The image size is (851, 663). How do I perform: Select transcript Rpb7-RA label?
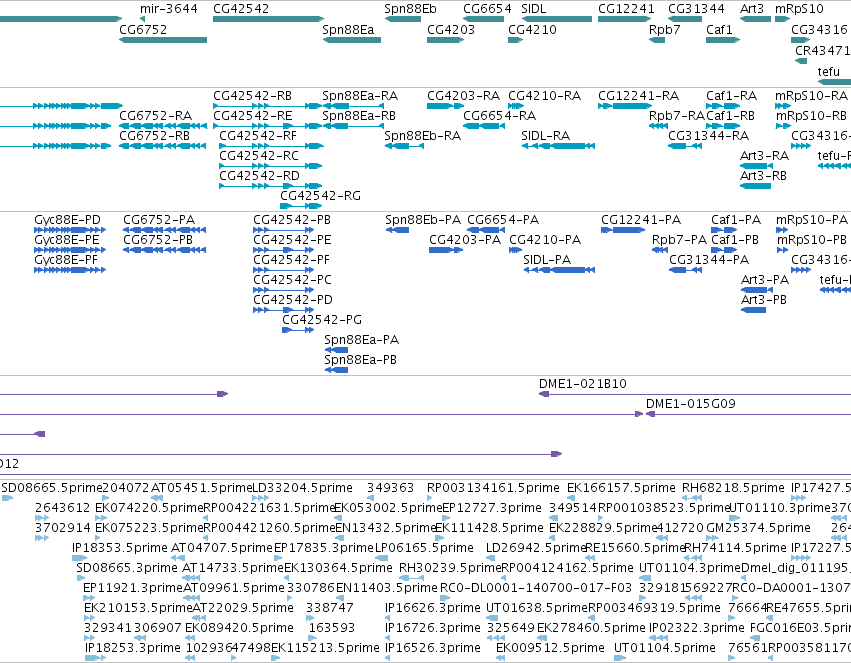(676, 116)
